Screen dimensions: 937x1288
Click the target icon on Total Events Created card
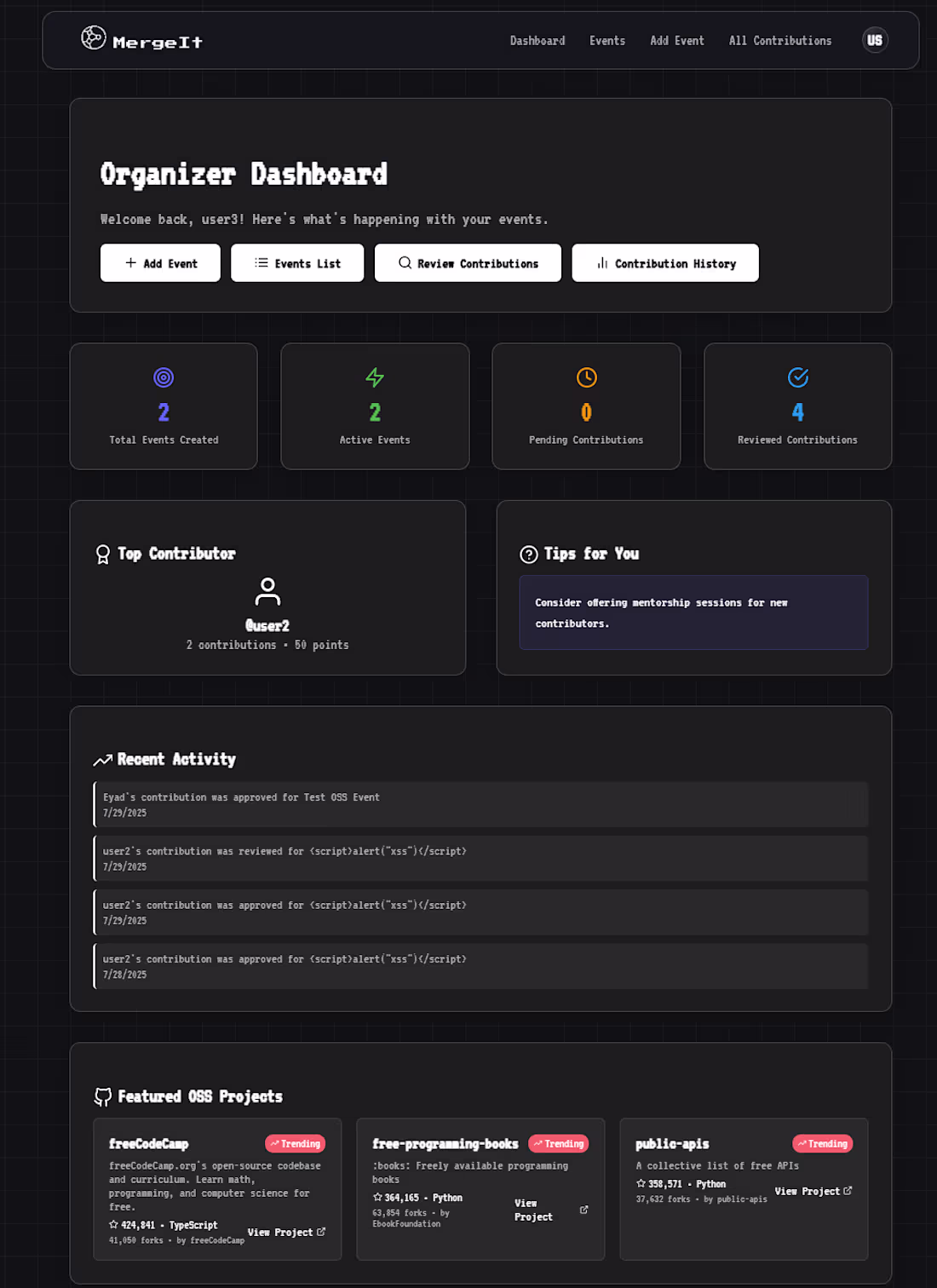(x=164, y=377)
